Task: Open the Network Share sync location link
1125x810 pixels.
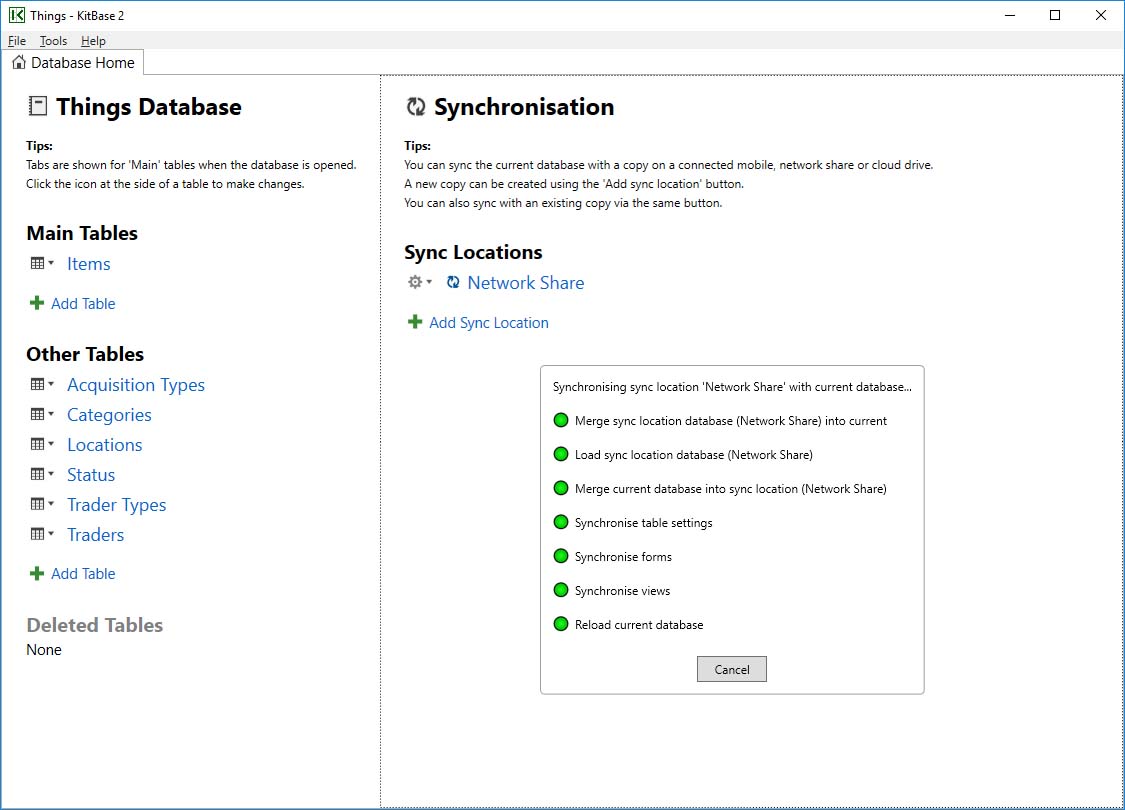Action: [x=526, y=283]
